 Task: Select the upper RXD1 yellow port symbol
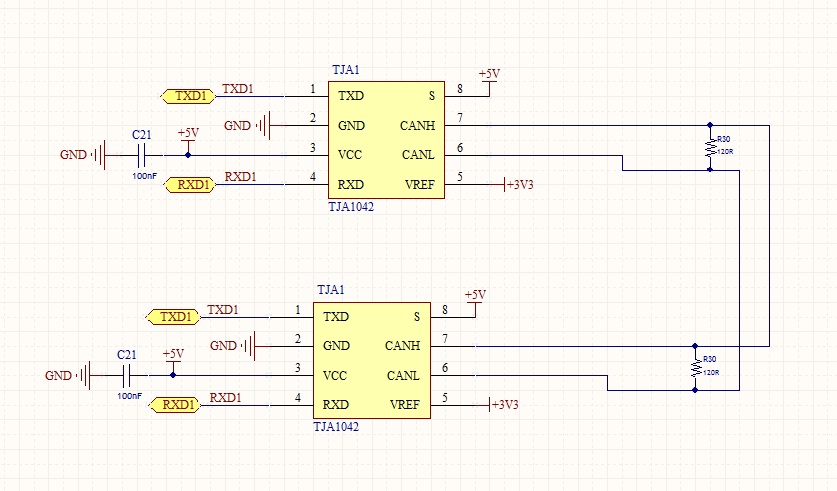(189, 185)
